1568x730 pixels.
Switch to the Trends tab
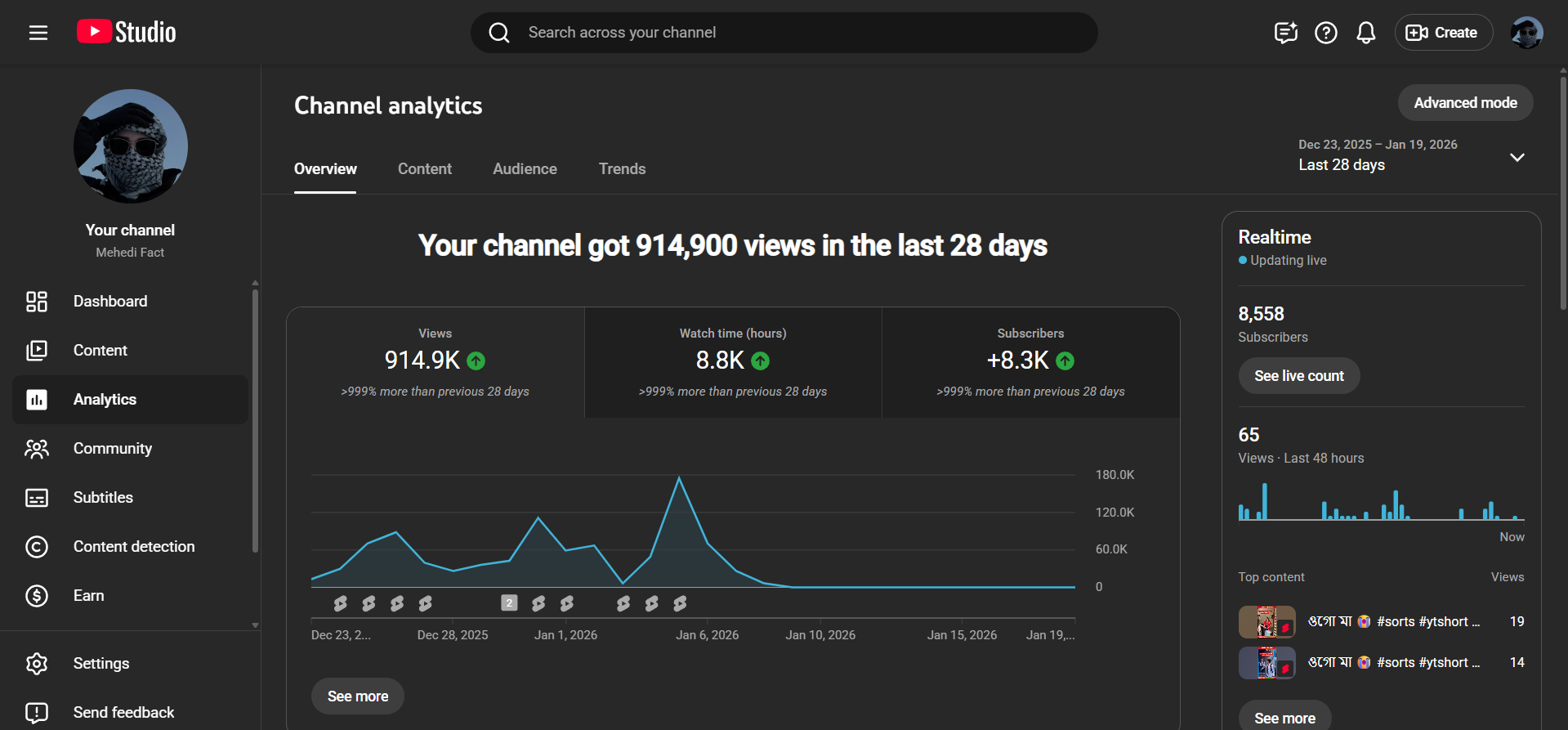pyautogui.click(x=622, y=169)
